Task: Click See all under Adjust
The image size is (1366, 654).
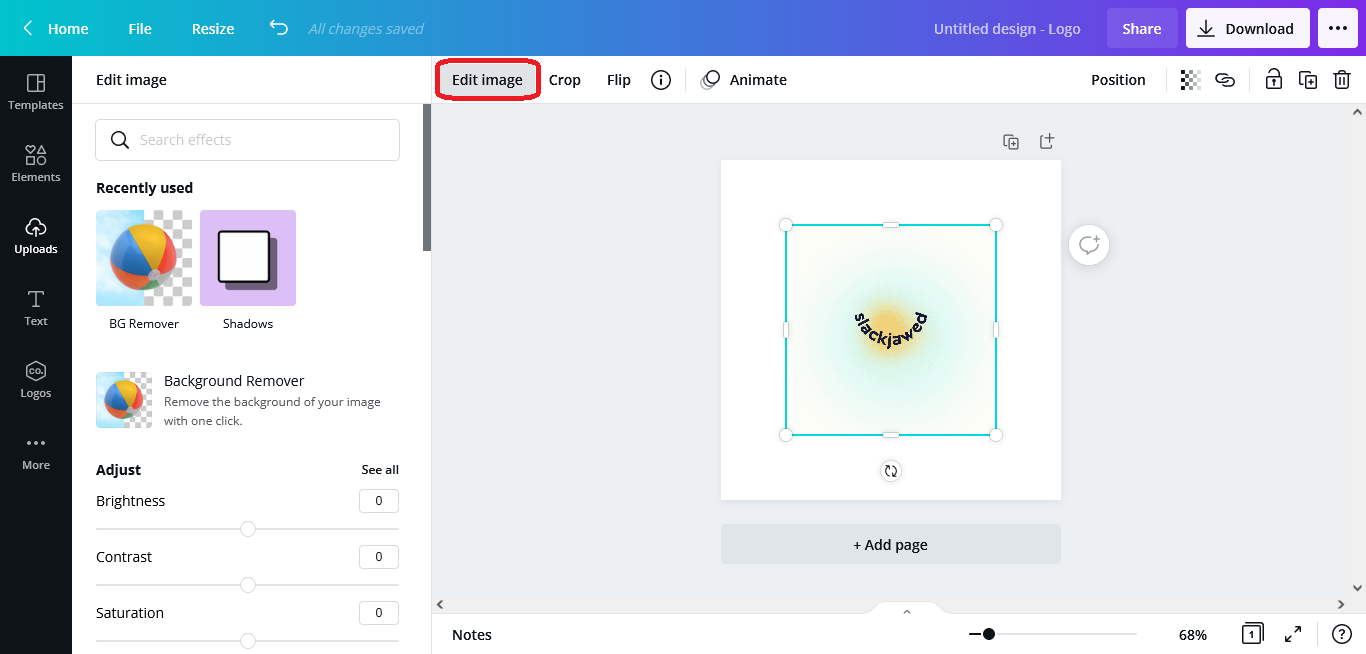Action: coord(380,469)
